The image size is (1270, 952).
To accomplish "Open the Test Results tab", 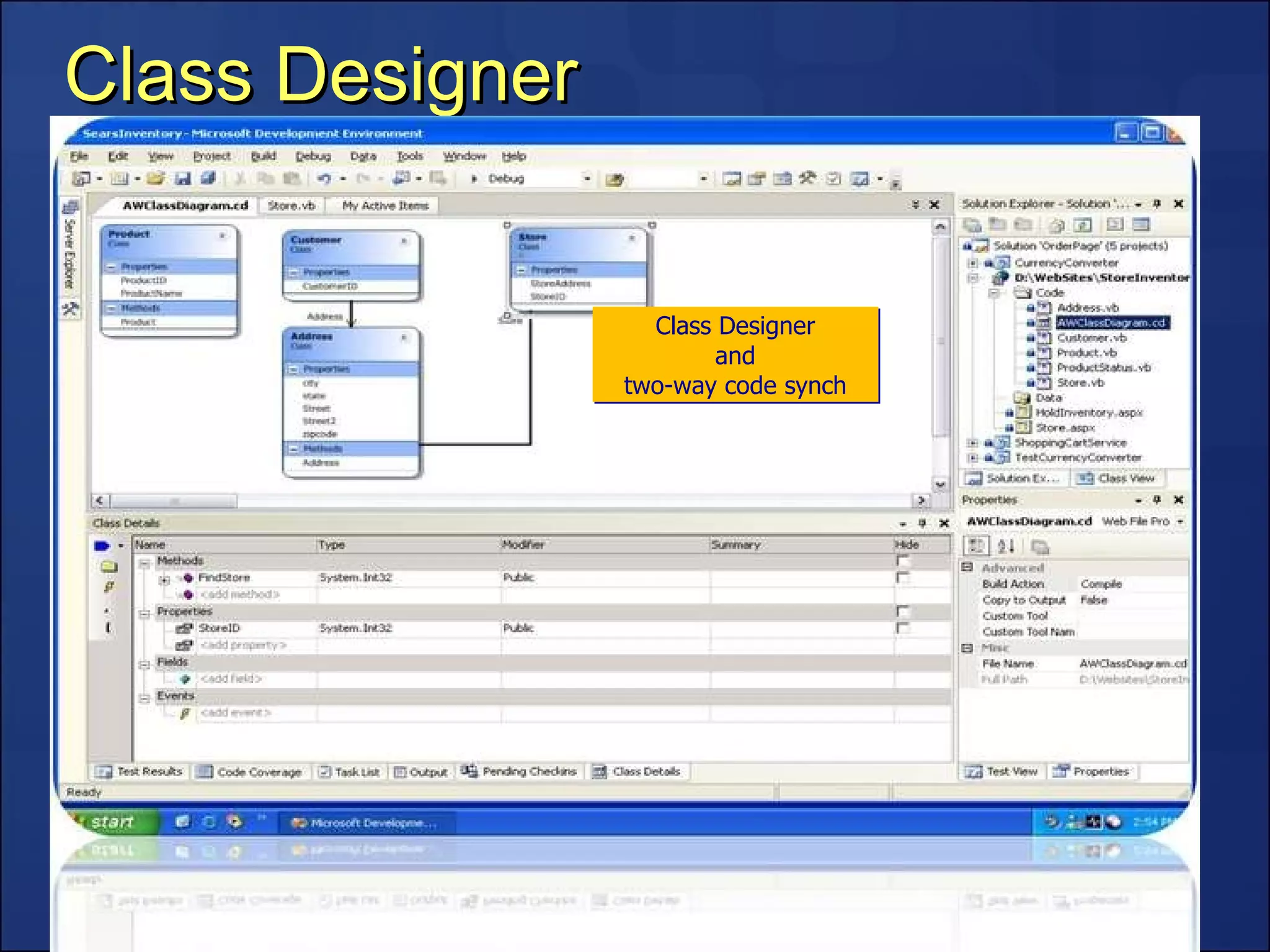I will [x=140, y=772].
